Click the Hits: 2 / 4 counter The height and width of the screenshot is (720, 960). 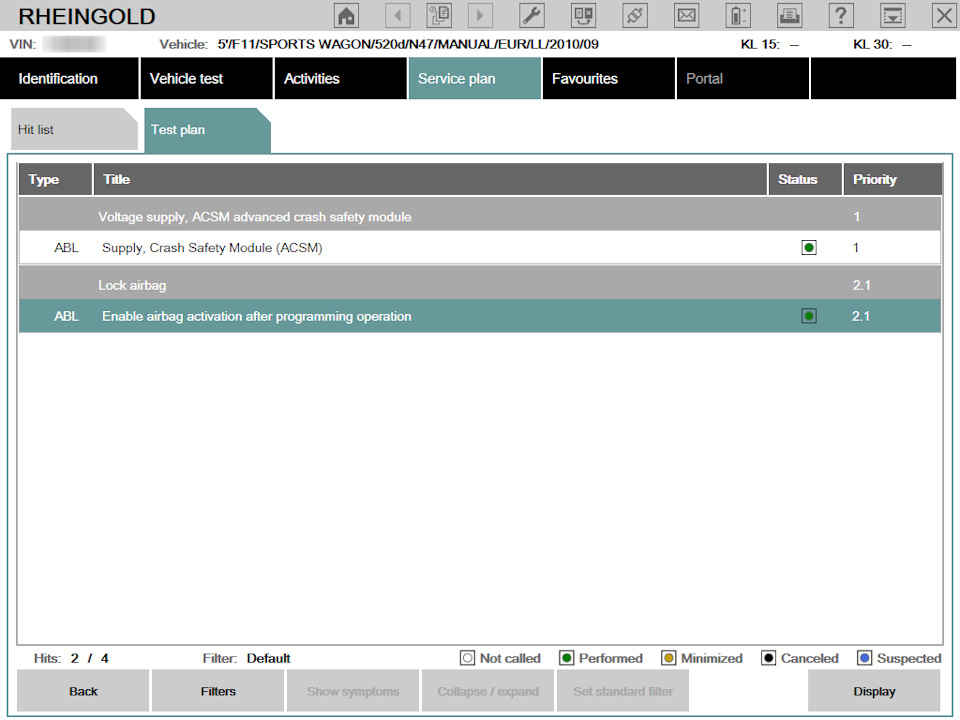click(x=71, y=658)
